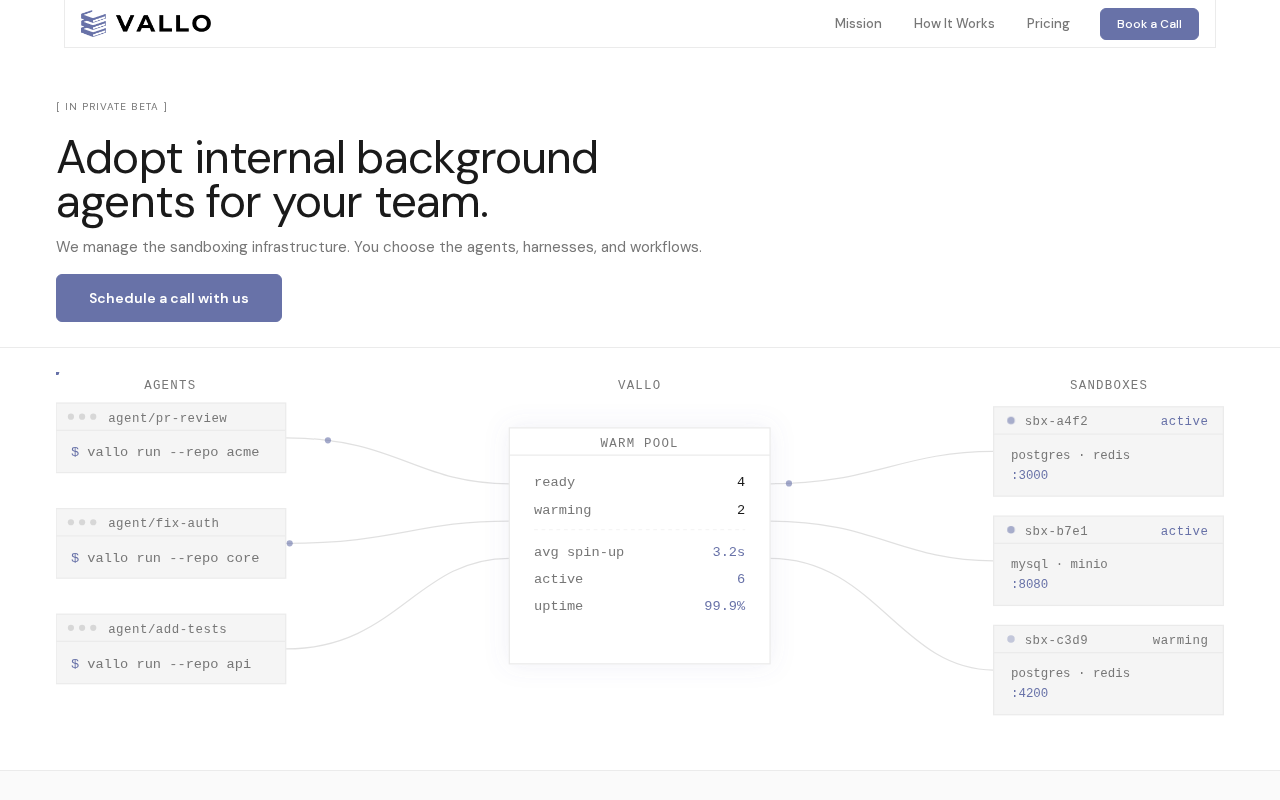The height and width of the screenshot is (800, 1280).
Task: Click the connector dot entering sandboxes
Action: coord(789,483)
